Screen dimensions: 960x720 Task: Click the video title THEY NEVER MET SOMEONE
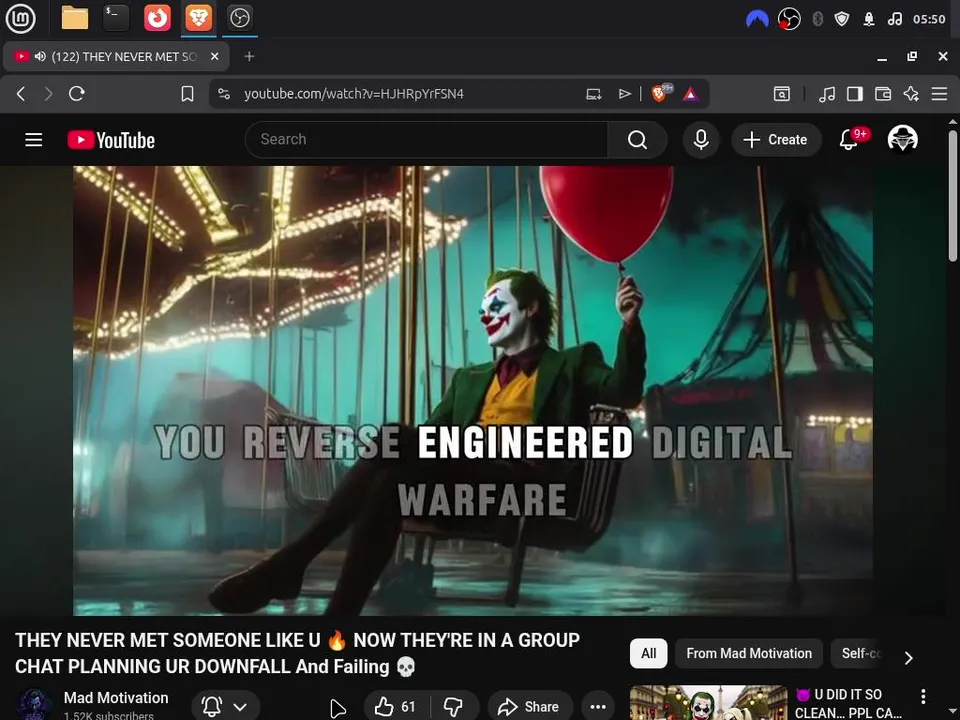(298, 653)
